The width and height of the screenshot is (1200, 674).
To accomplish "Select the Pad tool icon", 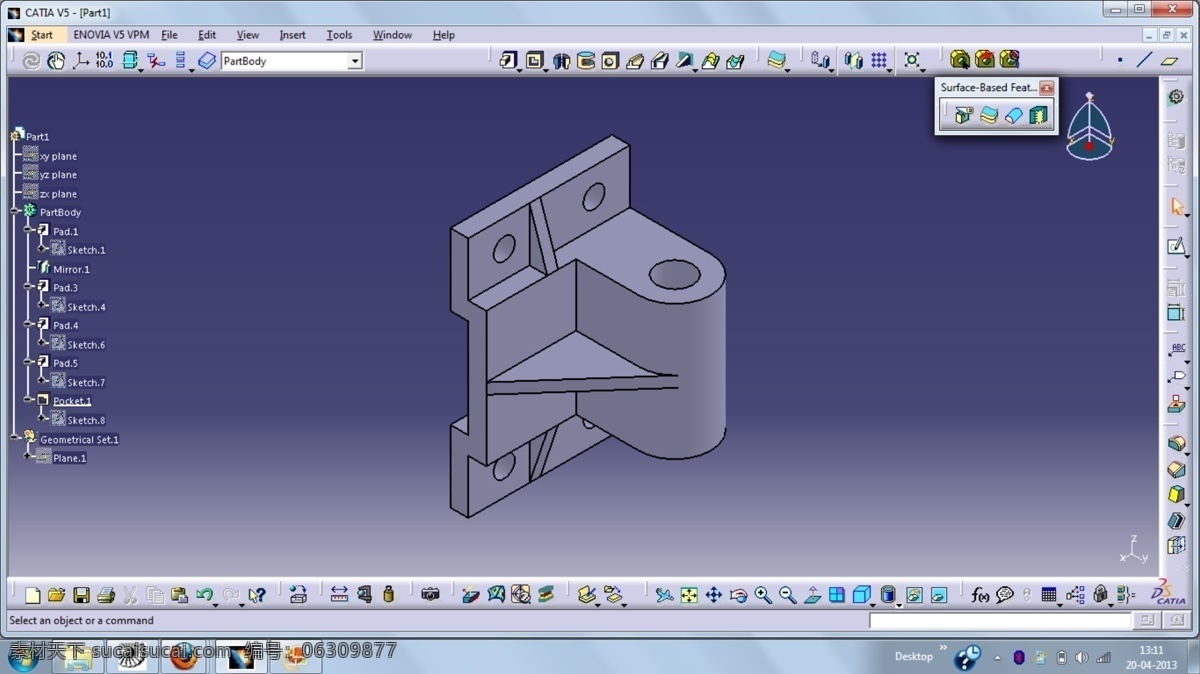I will tap(509, 60).
